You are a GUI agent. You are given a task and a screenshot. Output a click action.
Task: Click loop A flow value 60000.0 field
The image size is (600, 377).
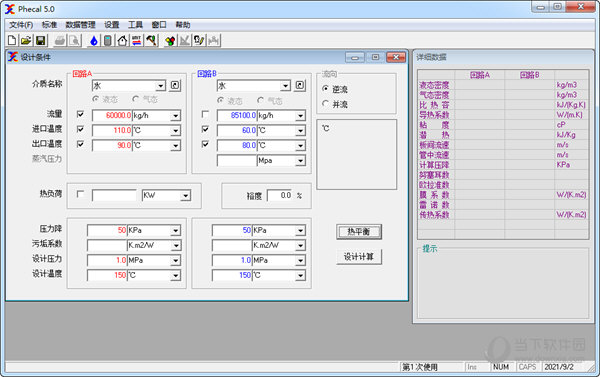112,116
